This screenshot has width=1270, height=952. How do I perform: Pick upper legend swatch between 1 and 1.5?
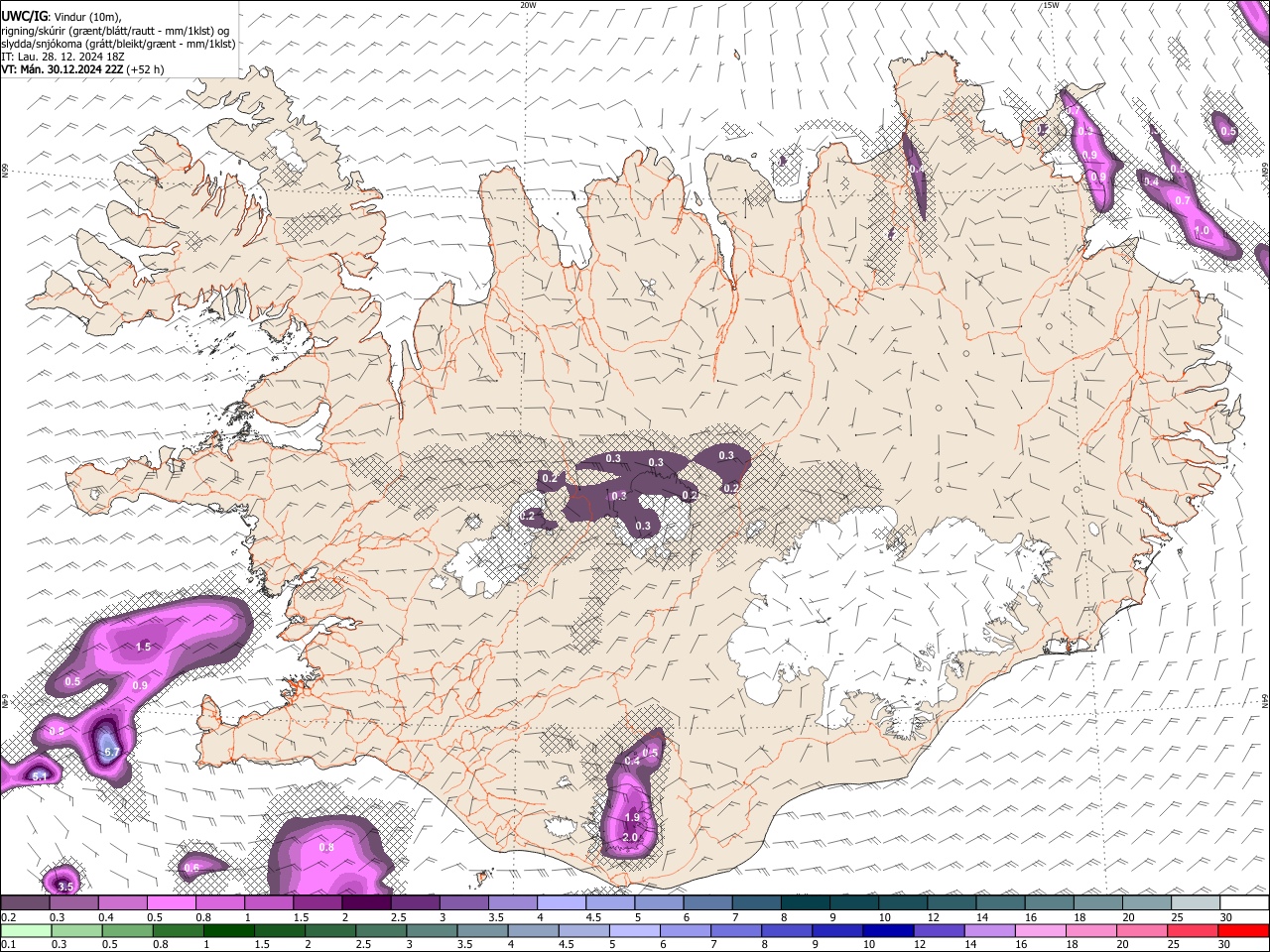[269, 903]
